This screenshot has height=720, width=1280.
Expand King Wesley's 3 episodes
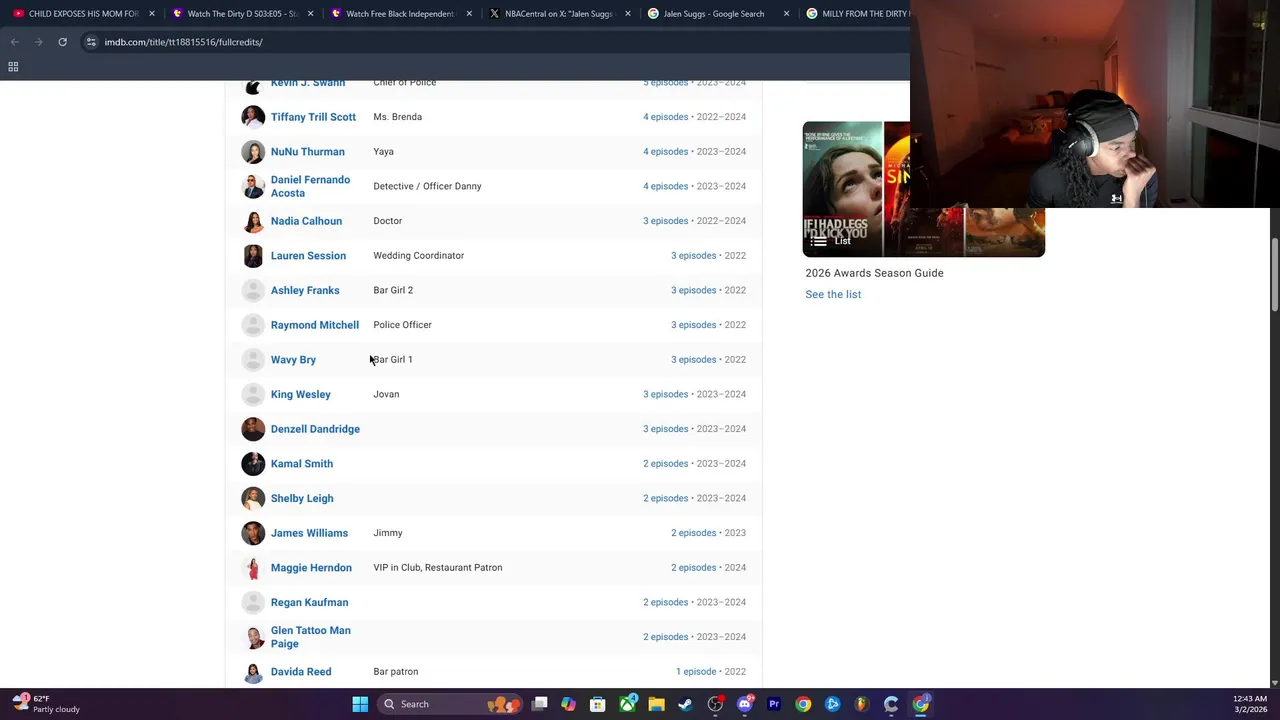coord(665,394)
